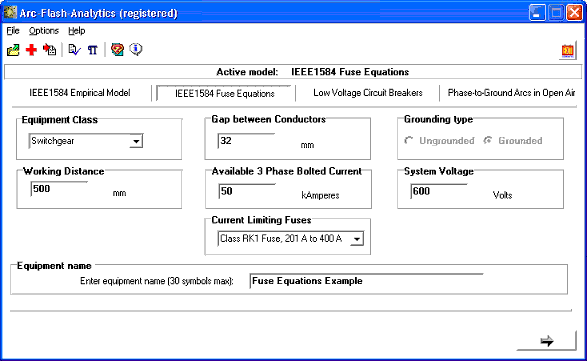The image size is (587, 361).
Task: Open the Options menu
Action: [44, 31]
